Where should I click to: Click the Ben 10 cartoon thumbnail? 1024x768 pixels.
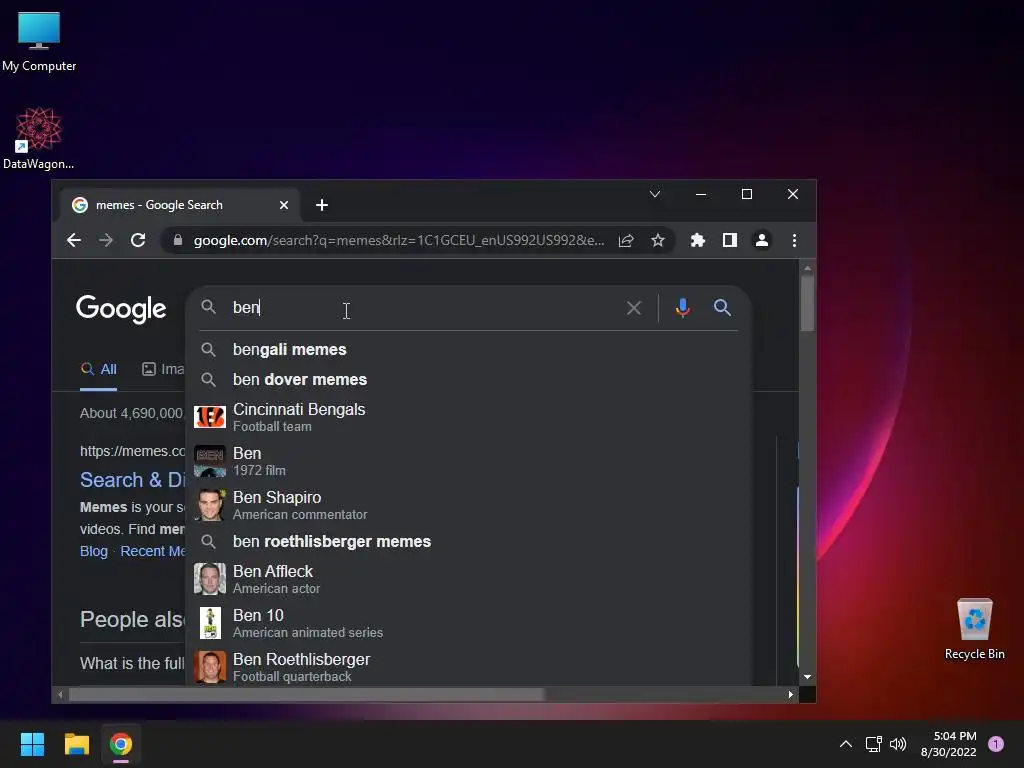pyautogui.click(x=210, y=623)
